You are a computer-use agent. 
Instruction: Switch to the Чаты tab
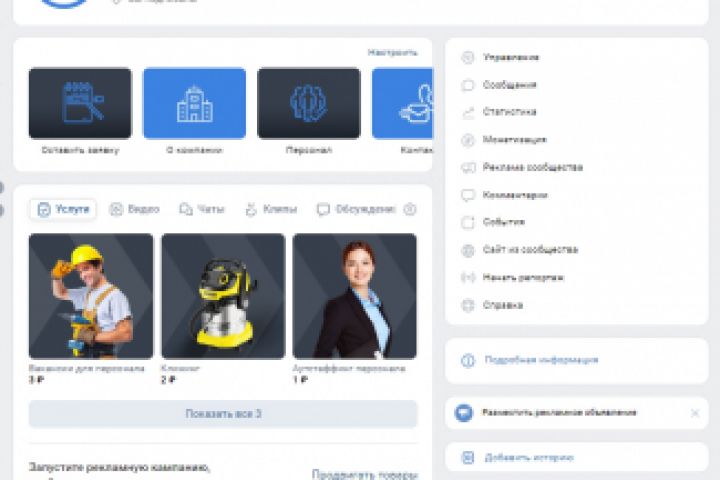coord(202,209)
